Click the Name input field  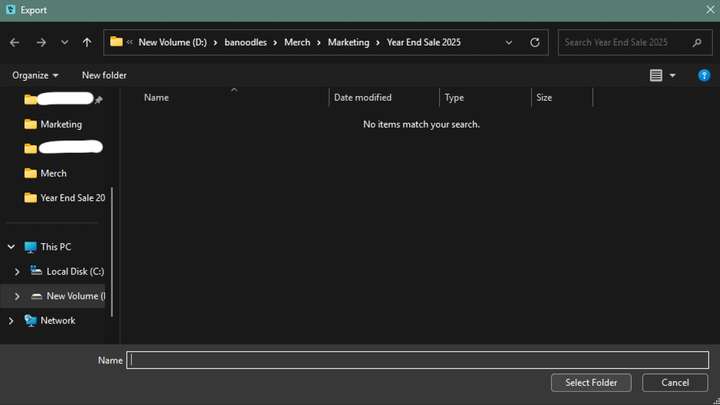[418, 360]
